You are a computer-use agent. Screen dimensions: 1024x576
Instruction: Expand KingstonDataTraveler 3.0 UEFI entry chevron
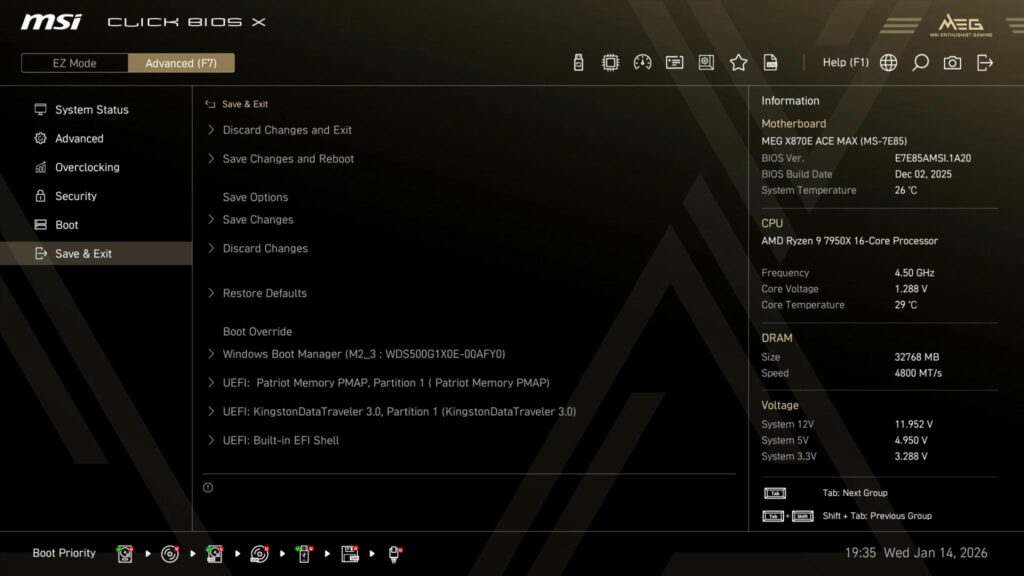tap(211, 411)
